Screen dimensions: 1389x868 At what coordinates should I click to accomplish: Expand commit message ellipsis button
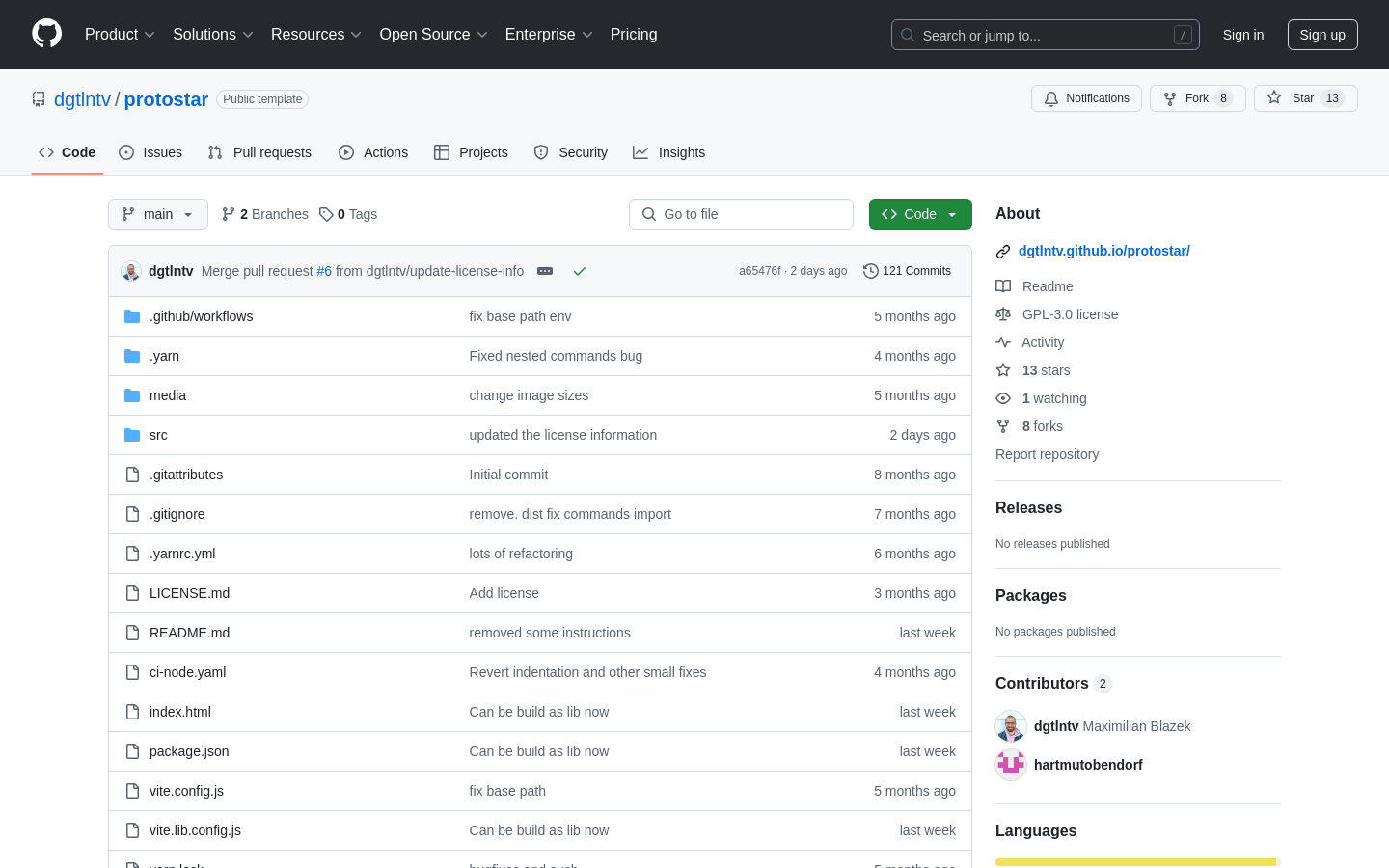[545, 271]
